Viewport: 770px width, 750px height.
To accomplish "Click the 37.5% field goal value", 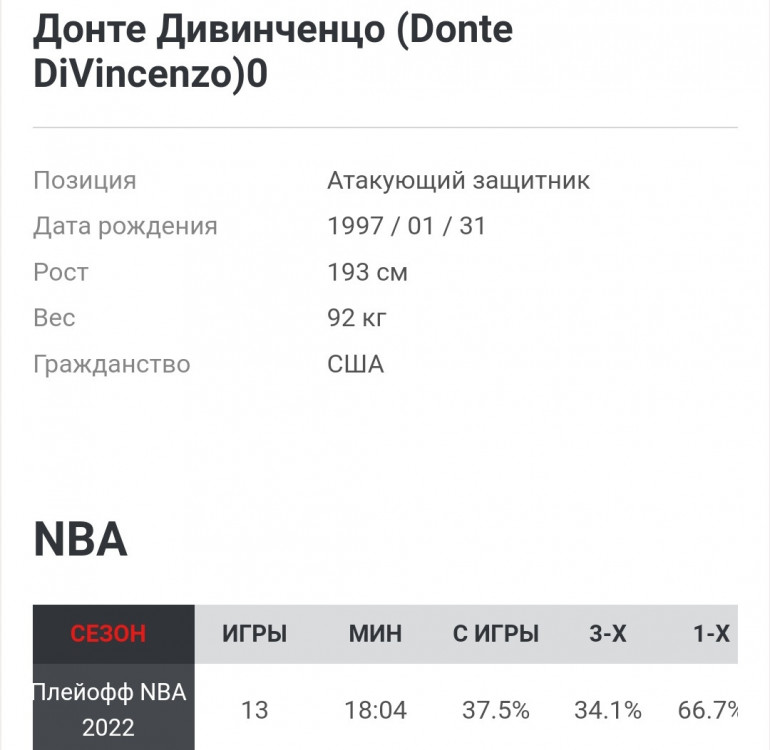I will pos(495,710).
